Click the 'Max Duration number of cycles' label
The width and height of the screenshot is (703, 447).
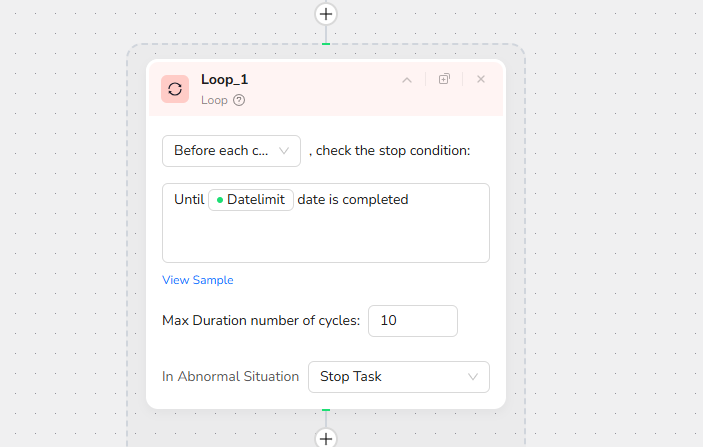260,321
